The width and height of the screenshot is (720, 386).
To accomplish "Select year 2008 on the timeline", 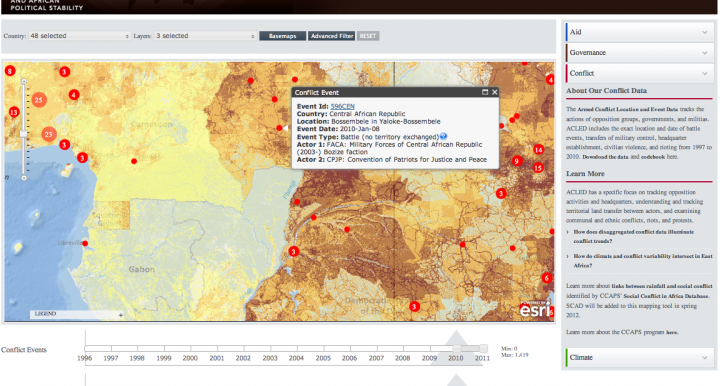I will point(403,358).
